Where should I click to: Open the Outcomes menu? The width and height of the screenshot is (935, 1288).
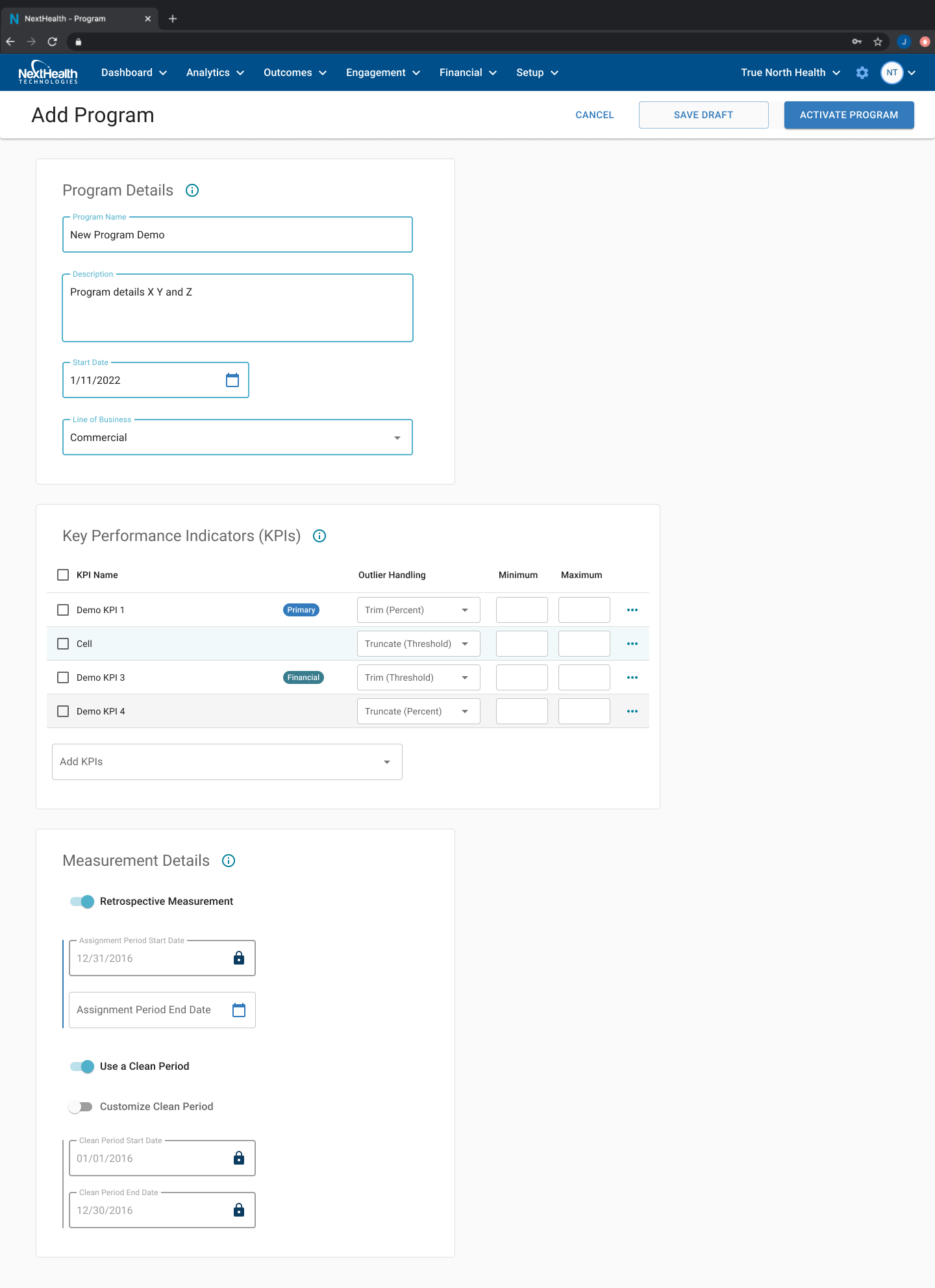click(295, 73)
